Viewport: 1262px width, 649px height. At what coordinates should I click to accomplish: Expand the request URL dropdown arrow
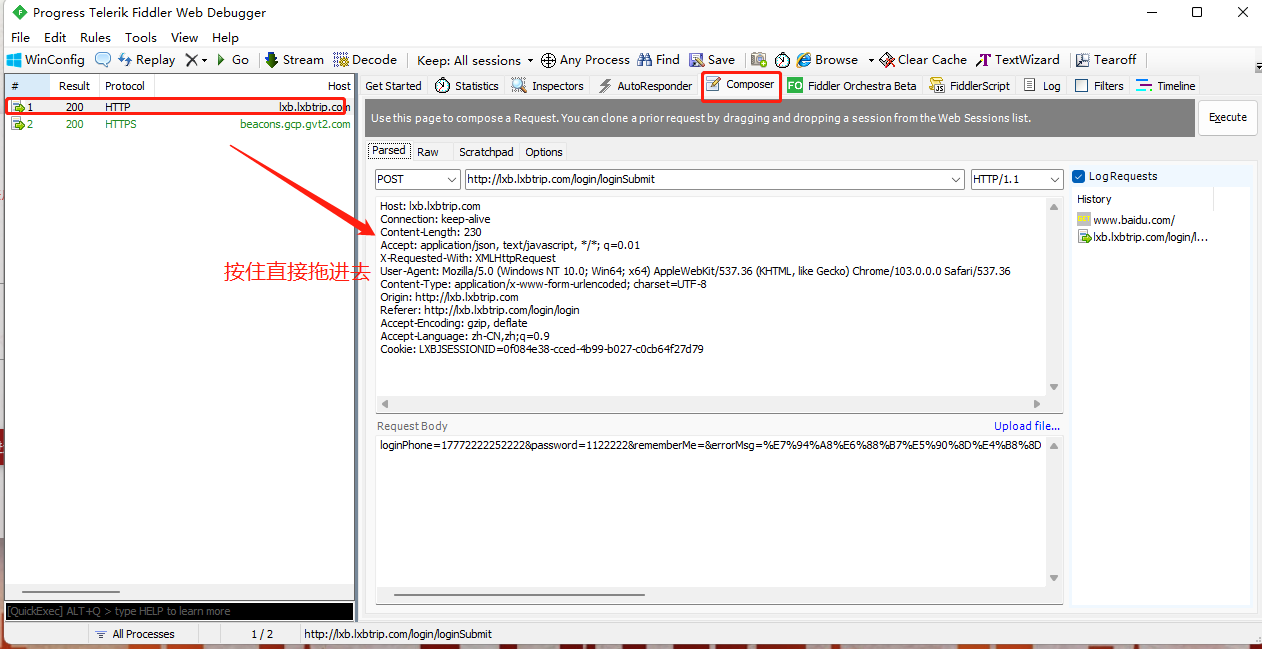click(x=954, y=179)
